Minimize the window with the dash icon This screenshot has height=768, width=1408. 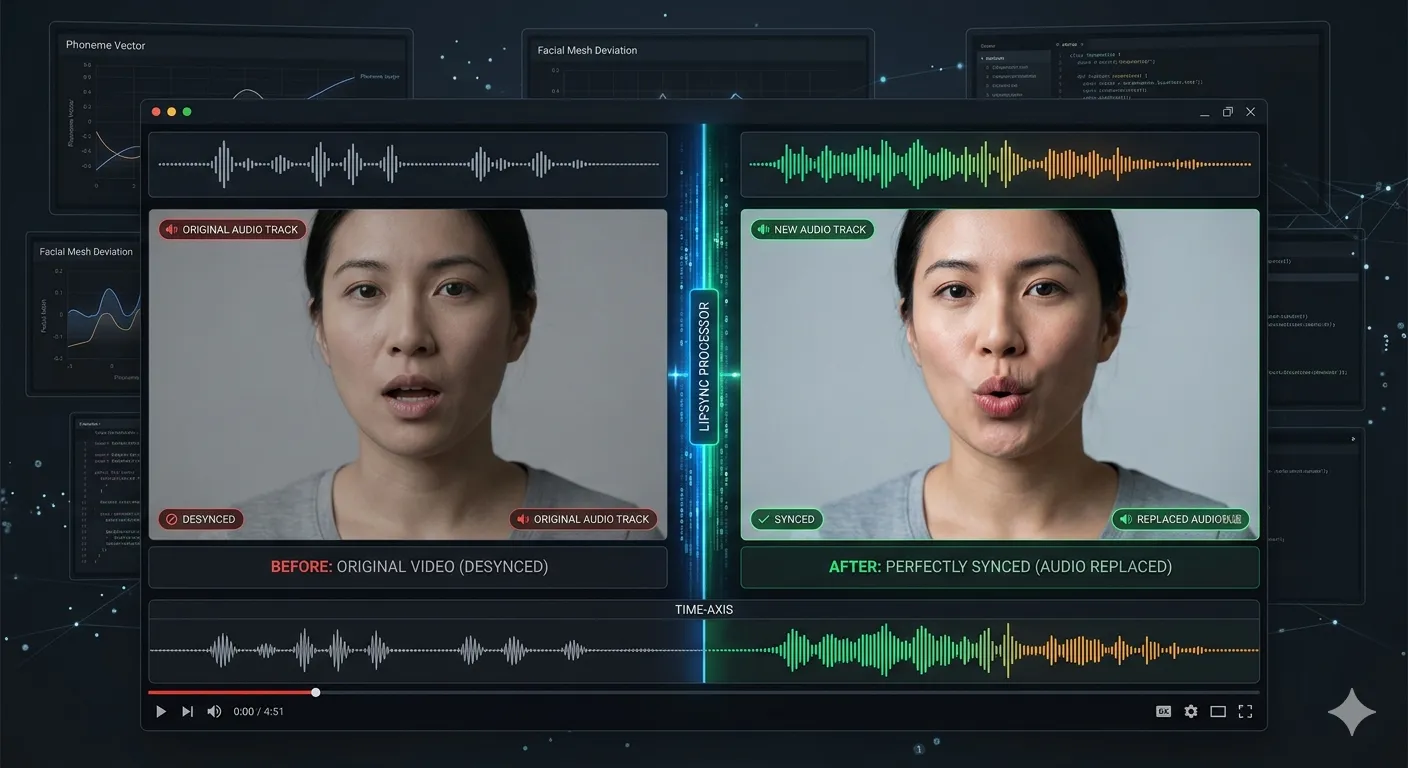click(x=1206, y=113)
